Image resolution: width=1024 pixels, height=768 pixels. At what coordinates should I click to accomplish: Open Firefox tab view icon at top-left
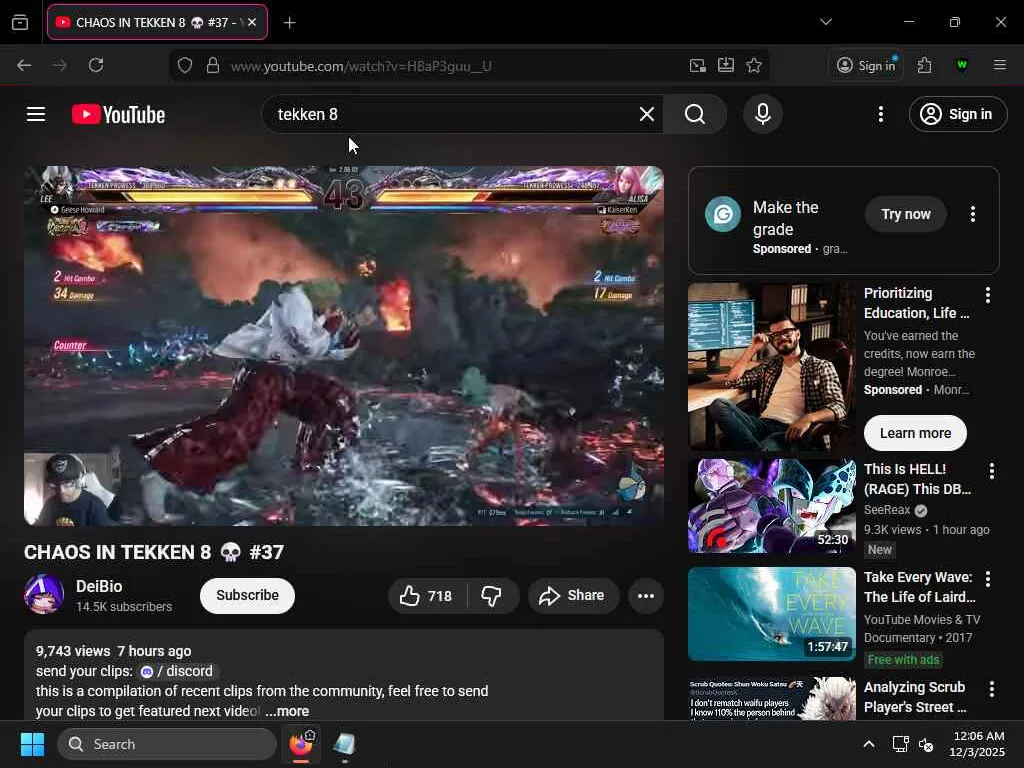click(20, 22)
